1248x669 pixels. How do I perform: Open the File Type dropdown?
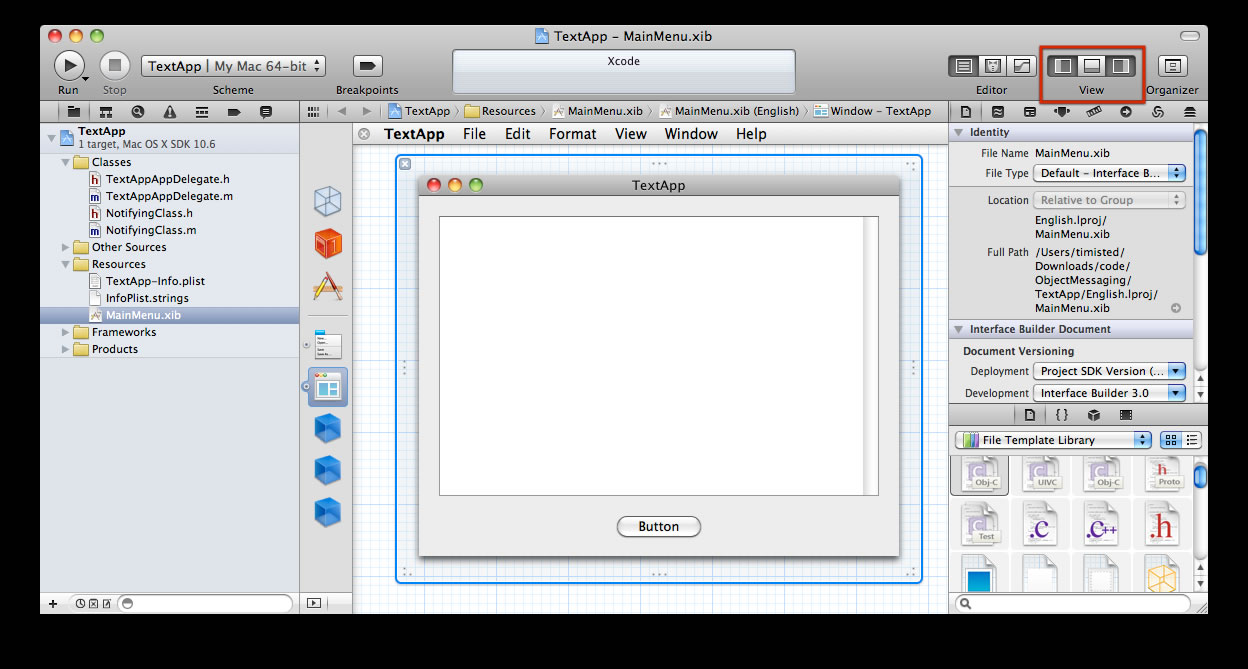tap(1109, 173)
